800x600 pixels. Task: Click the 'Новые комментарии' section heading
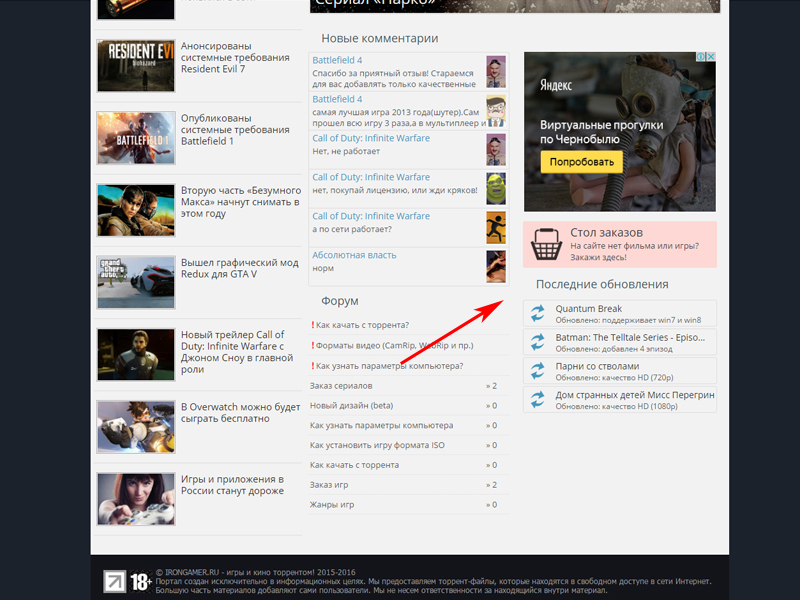point(380,38)
